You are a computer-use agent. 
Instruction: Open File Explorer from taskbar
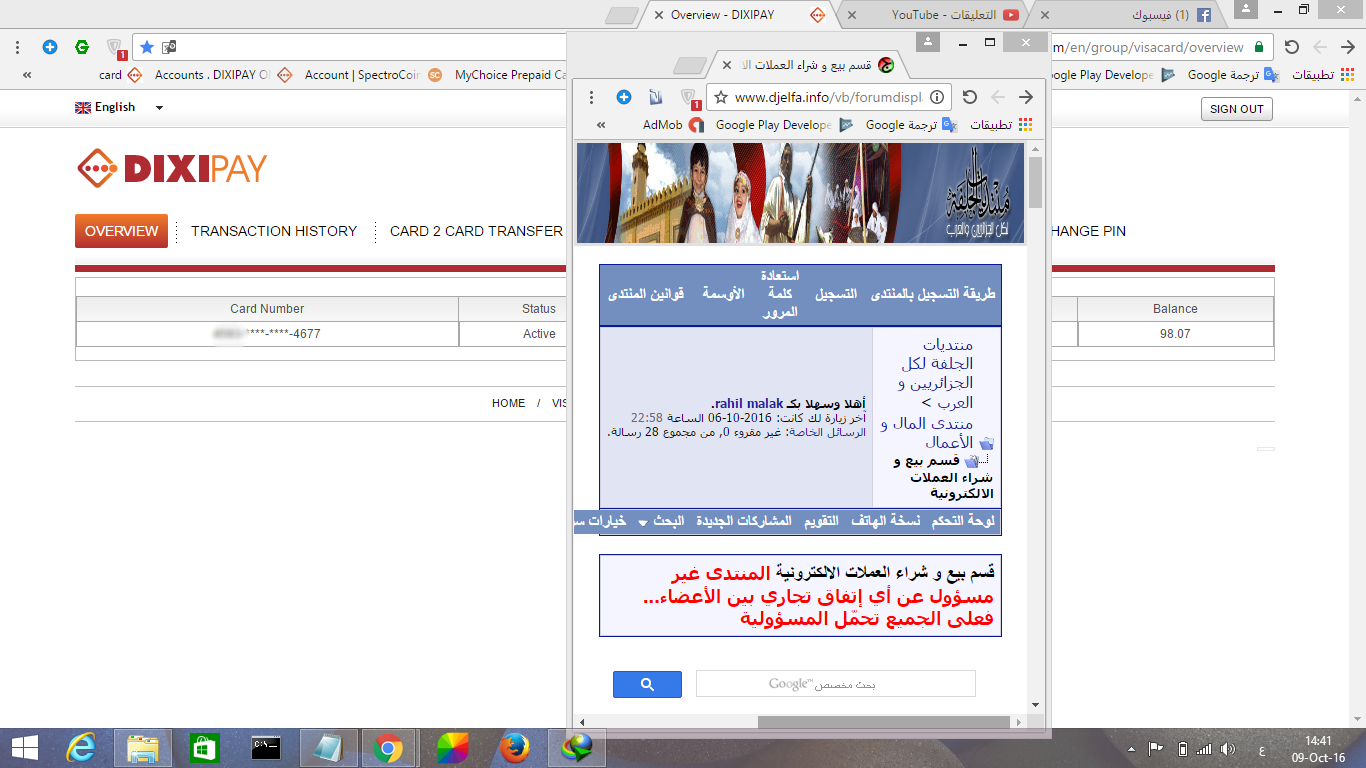pos(143,747)
